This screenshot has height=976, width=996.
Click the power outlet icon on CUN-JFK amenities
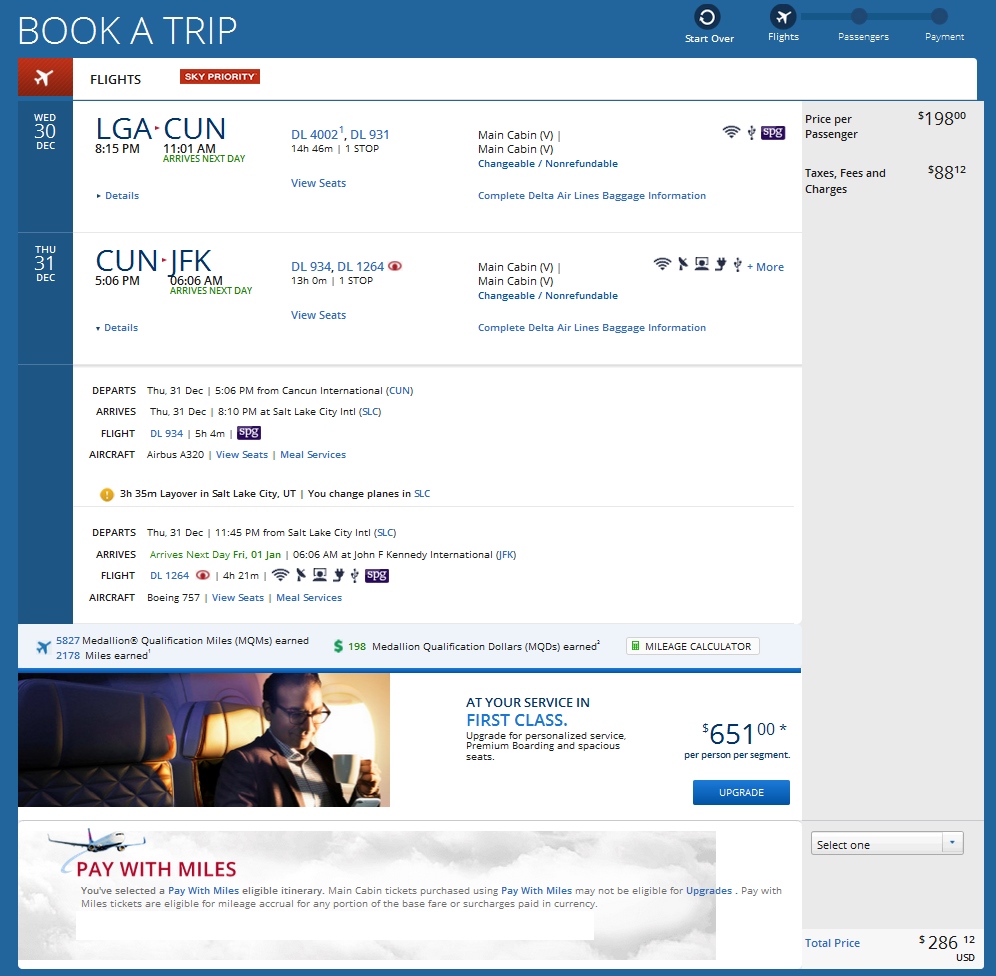[720, 264]
